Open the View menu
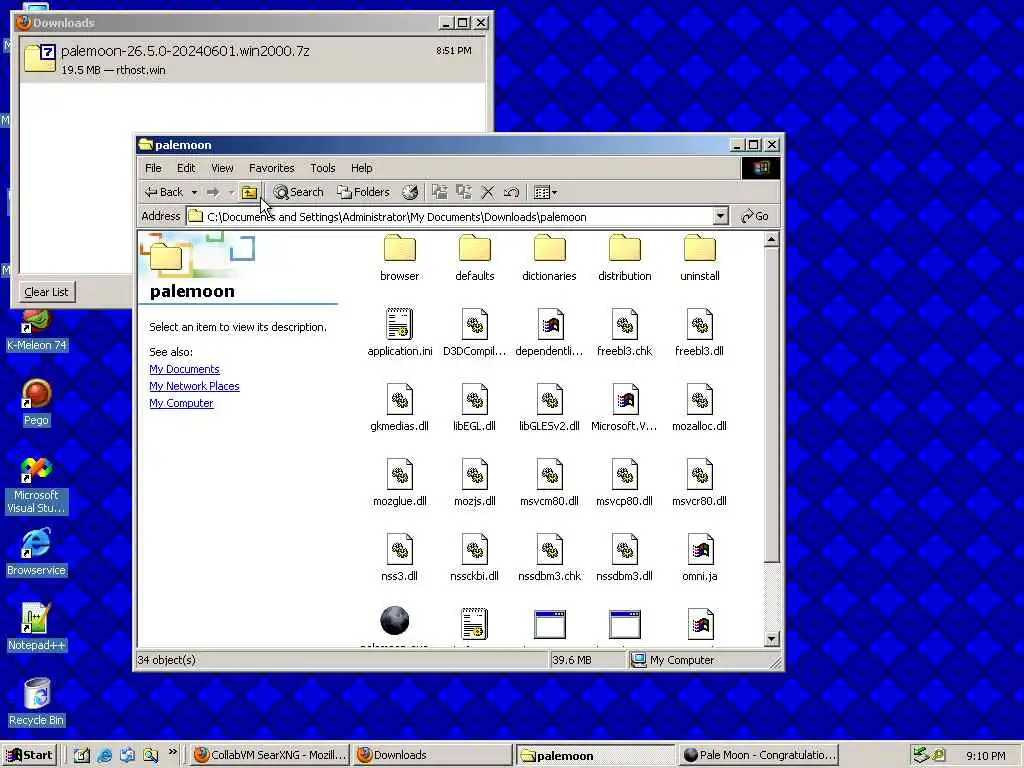The height and width of the screenshot is (768, 1024). tap(222, 168)
